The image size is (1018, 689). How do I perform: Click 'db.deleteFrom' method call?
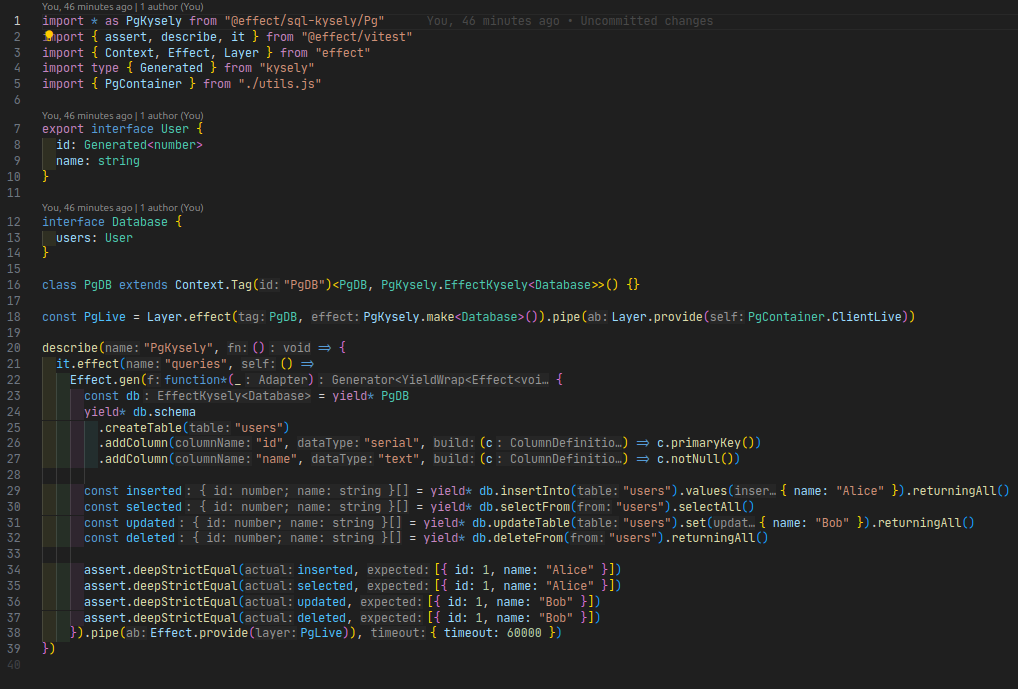pyautogui.click(x=517, y=538)
